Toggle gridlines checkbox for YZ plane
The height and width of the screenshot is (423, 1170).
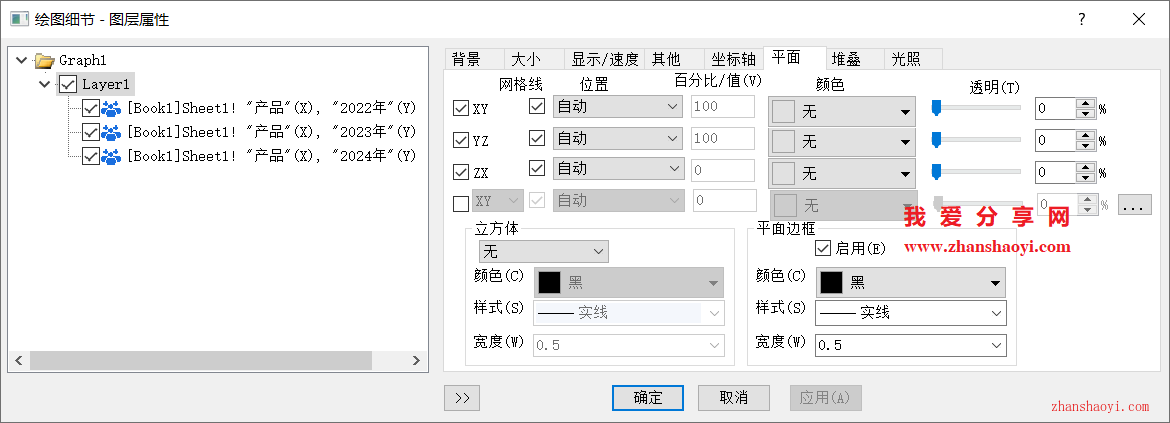point(536,138)
